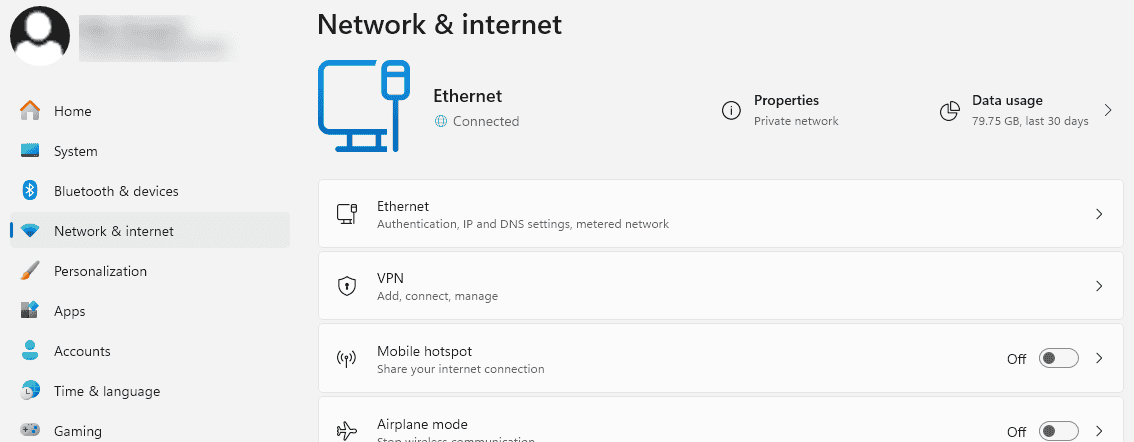1134x442 pixels.
Task: Enable the Airplane mode toggle
Action: click(1059, 431)
